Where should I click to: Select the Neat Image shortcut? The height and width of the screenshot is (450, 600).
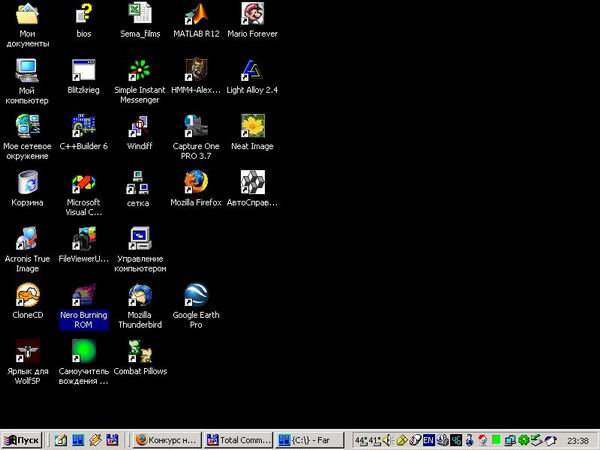coord(252,127)
